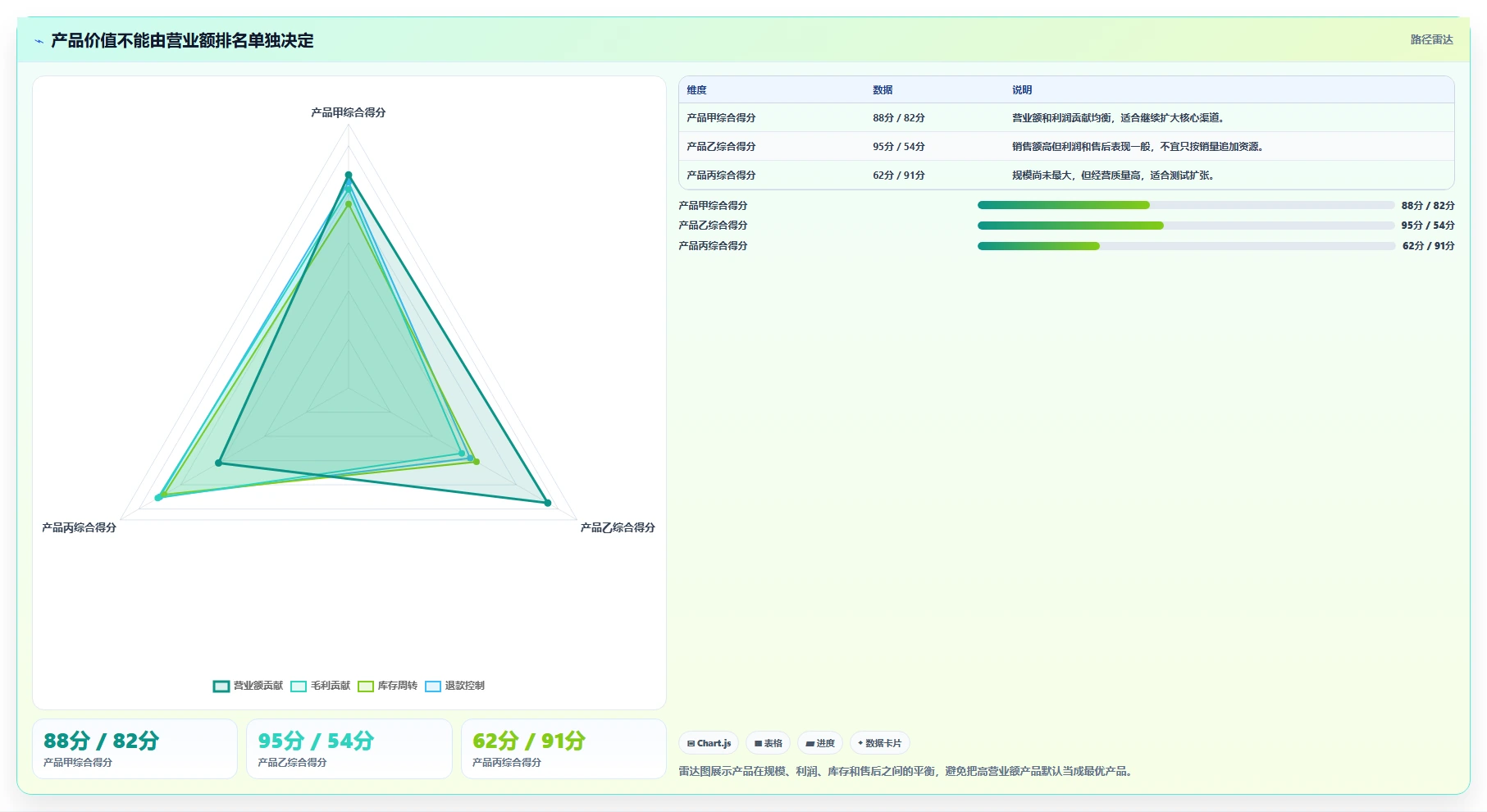This screenshot has width=1487, height=812.
Task: Toggle the 营业额贡献 legend series
Action: pos(248,686)
